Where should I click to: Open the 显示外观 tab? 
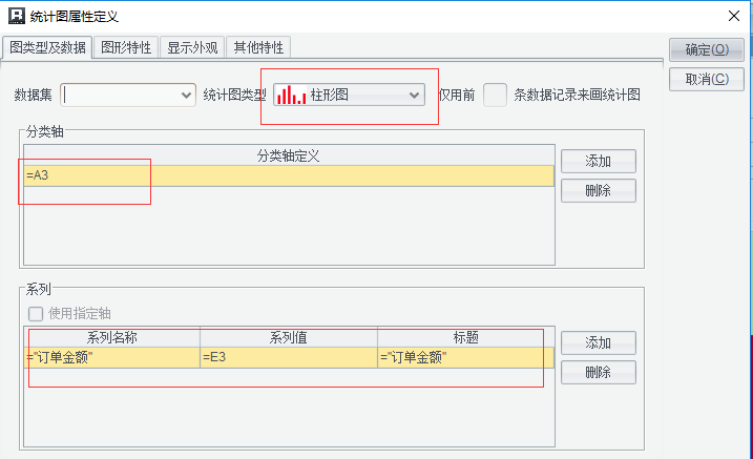point(192,48)
